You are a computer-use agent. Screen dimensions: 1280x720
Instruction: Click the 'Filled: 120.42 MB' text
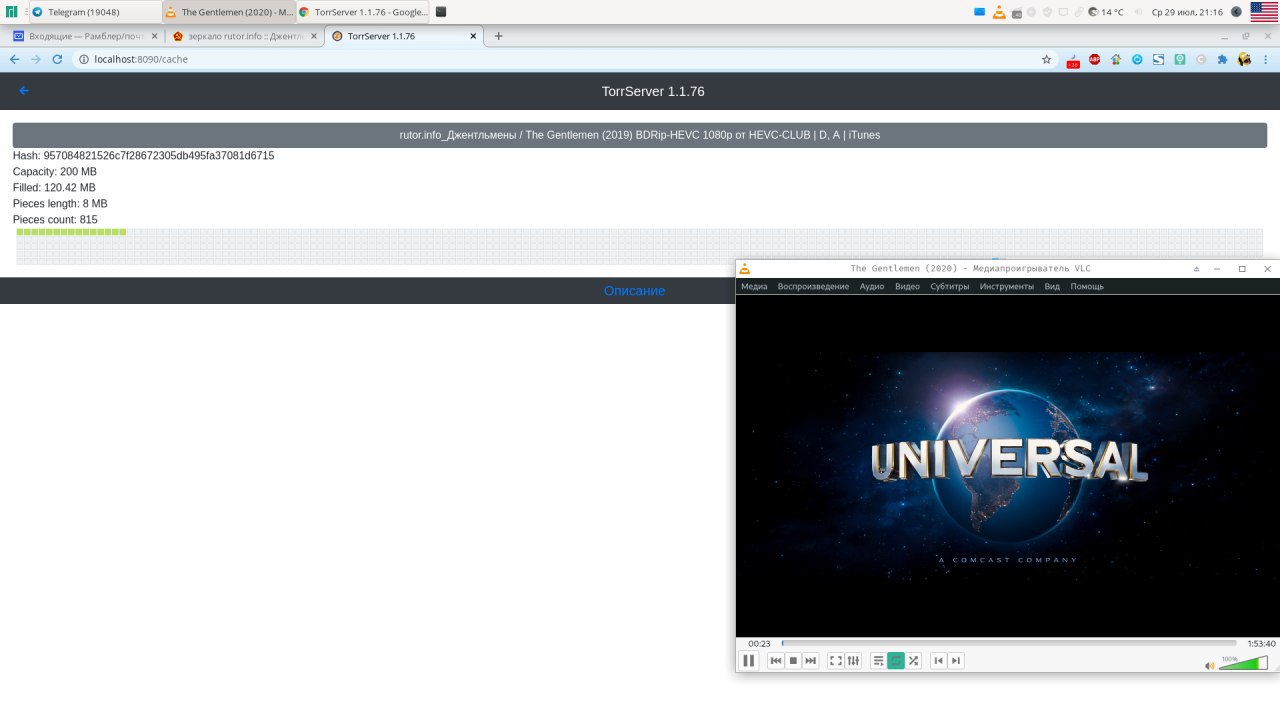point(54,188)
